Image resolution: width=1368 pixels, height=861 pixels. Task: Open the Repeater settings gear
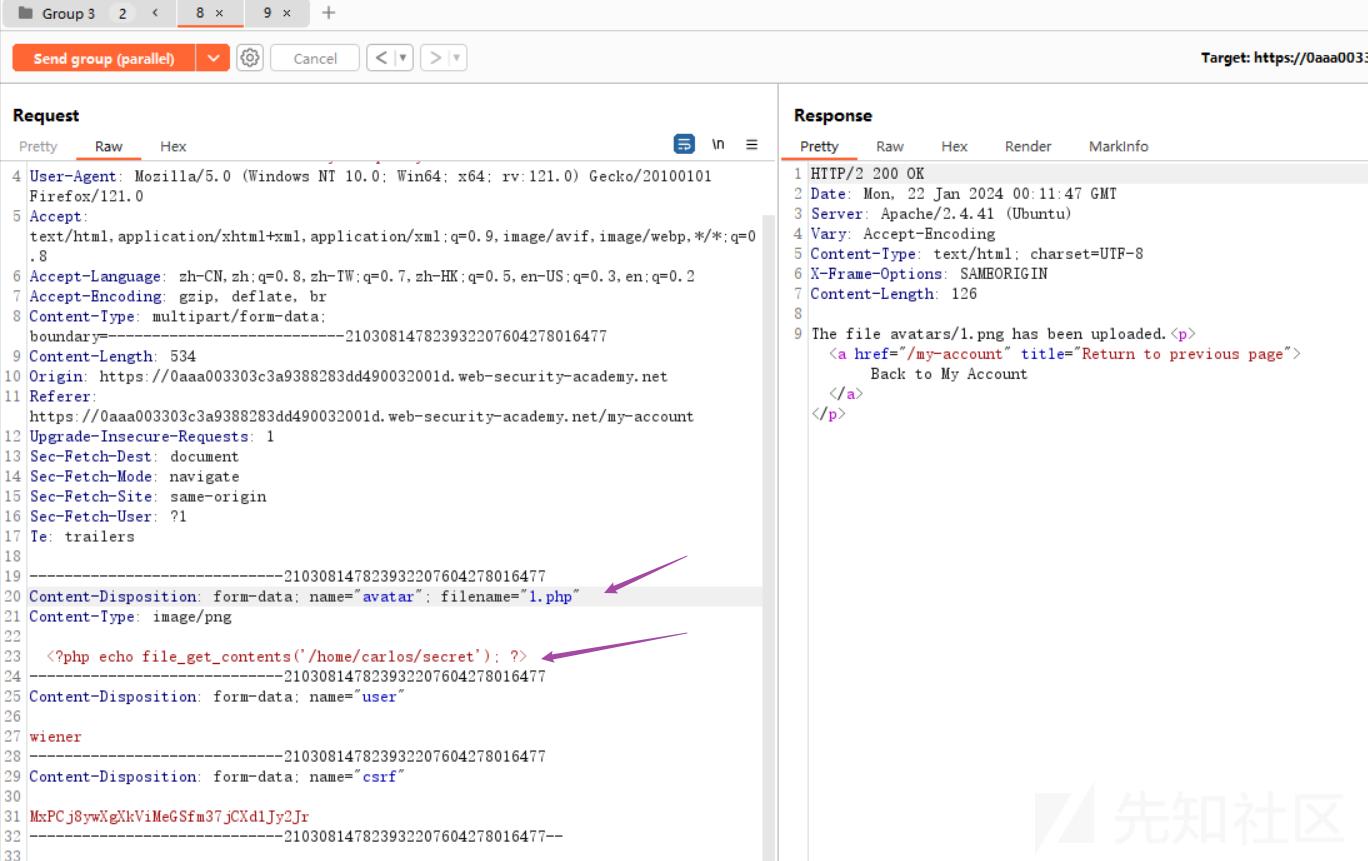tap(250, 58)
